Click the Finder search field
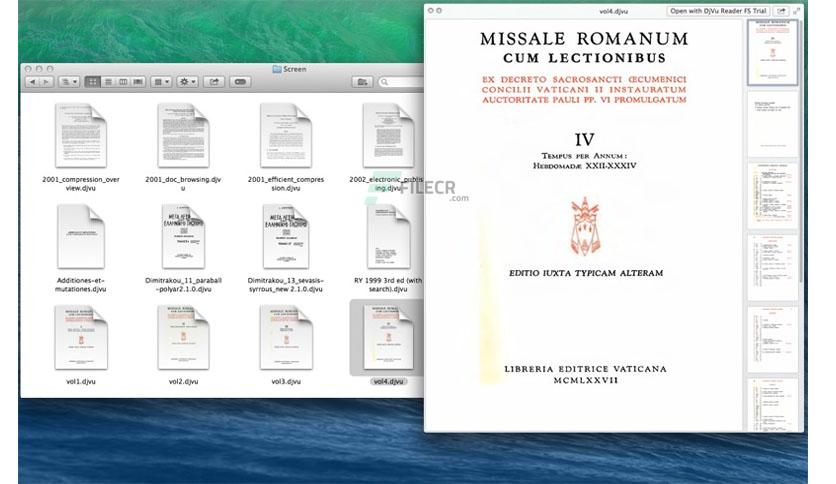The width and height of the screenshot is (836, 484). point(401,82)
